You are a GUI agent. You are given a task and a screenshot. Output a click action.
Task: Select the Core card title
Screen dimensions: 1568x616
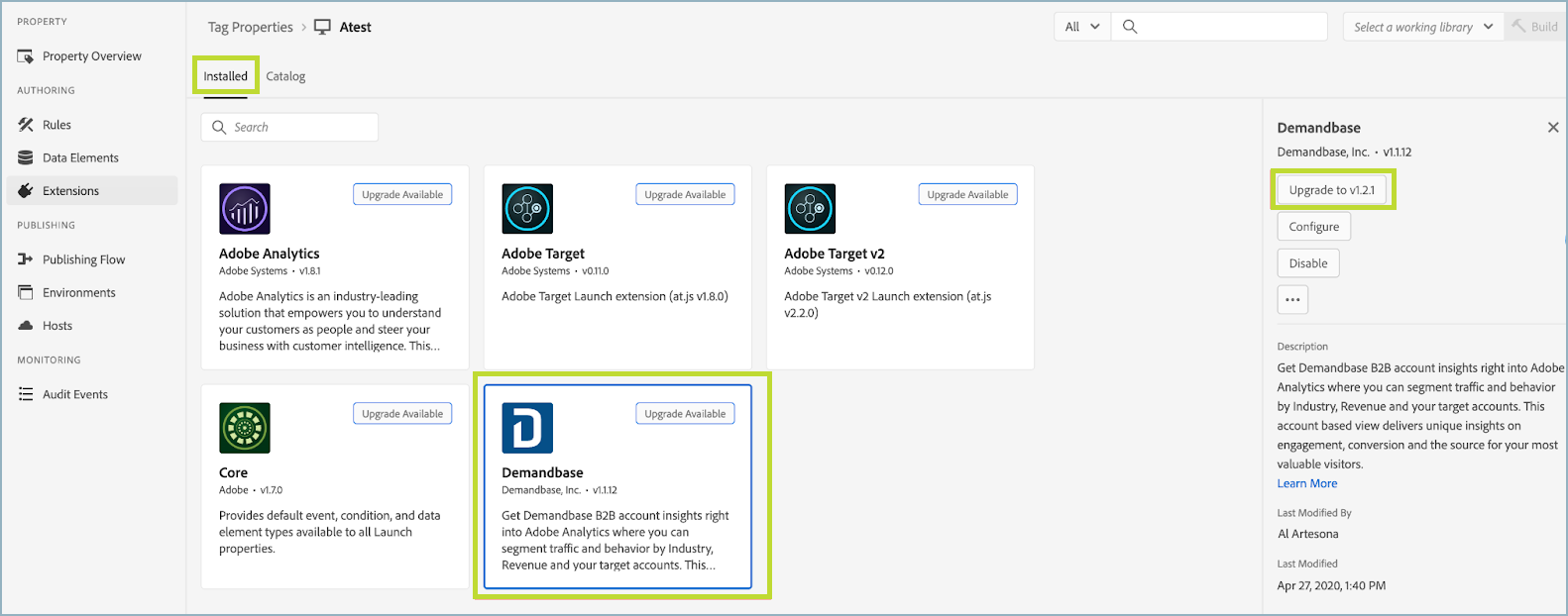(234, 472)
